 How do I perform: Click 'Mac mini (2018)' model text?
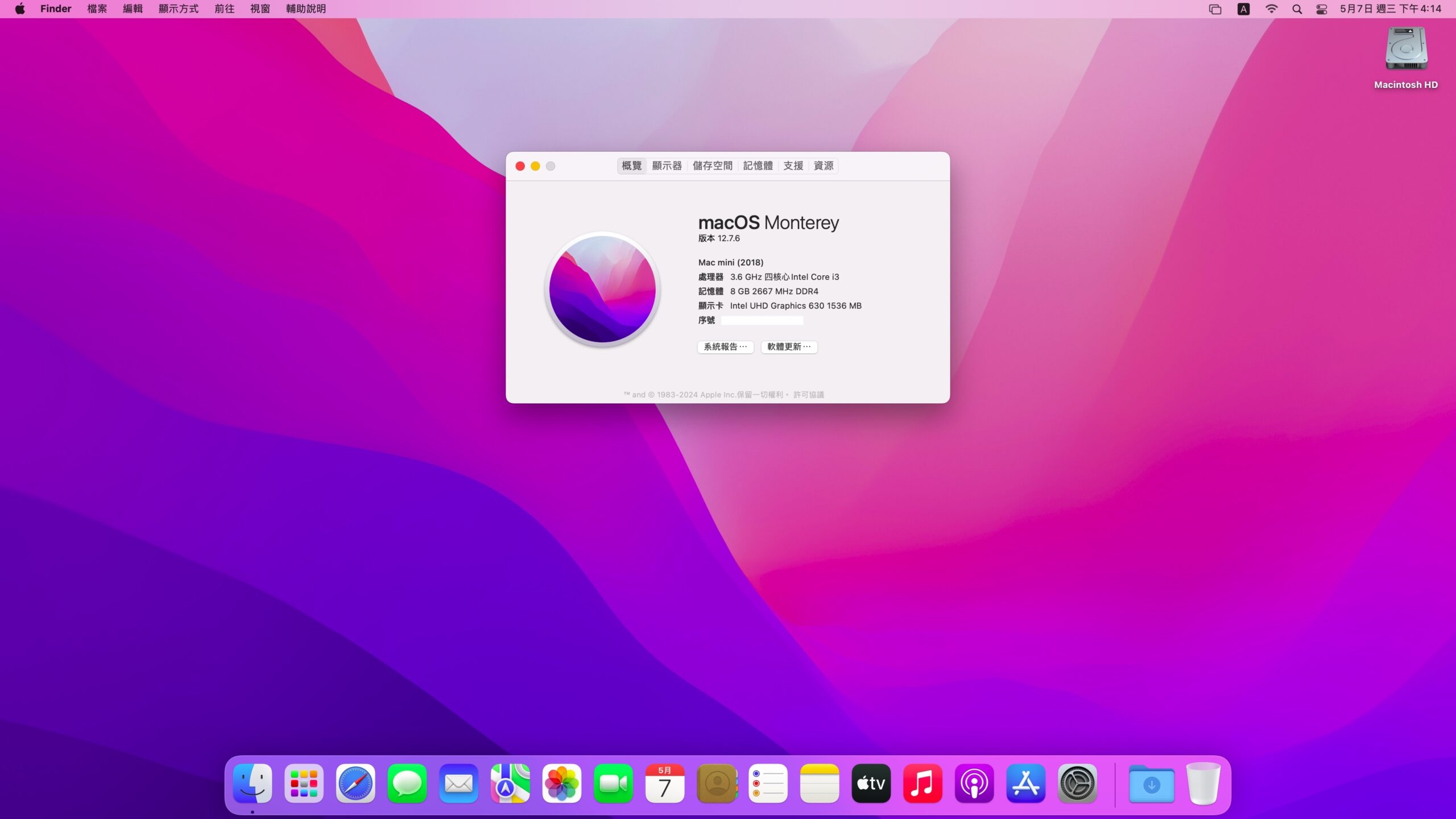coord(731,262)
